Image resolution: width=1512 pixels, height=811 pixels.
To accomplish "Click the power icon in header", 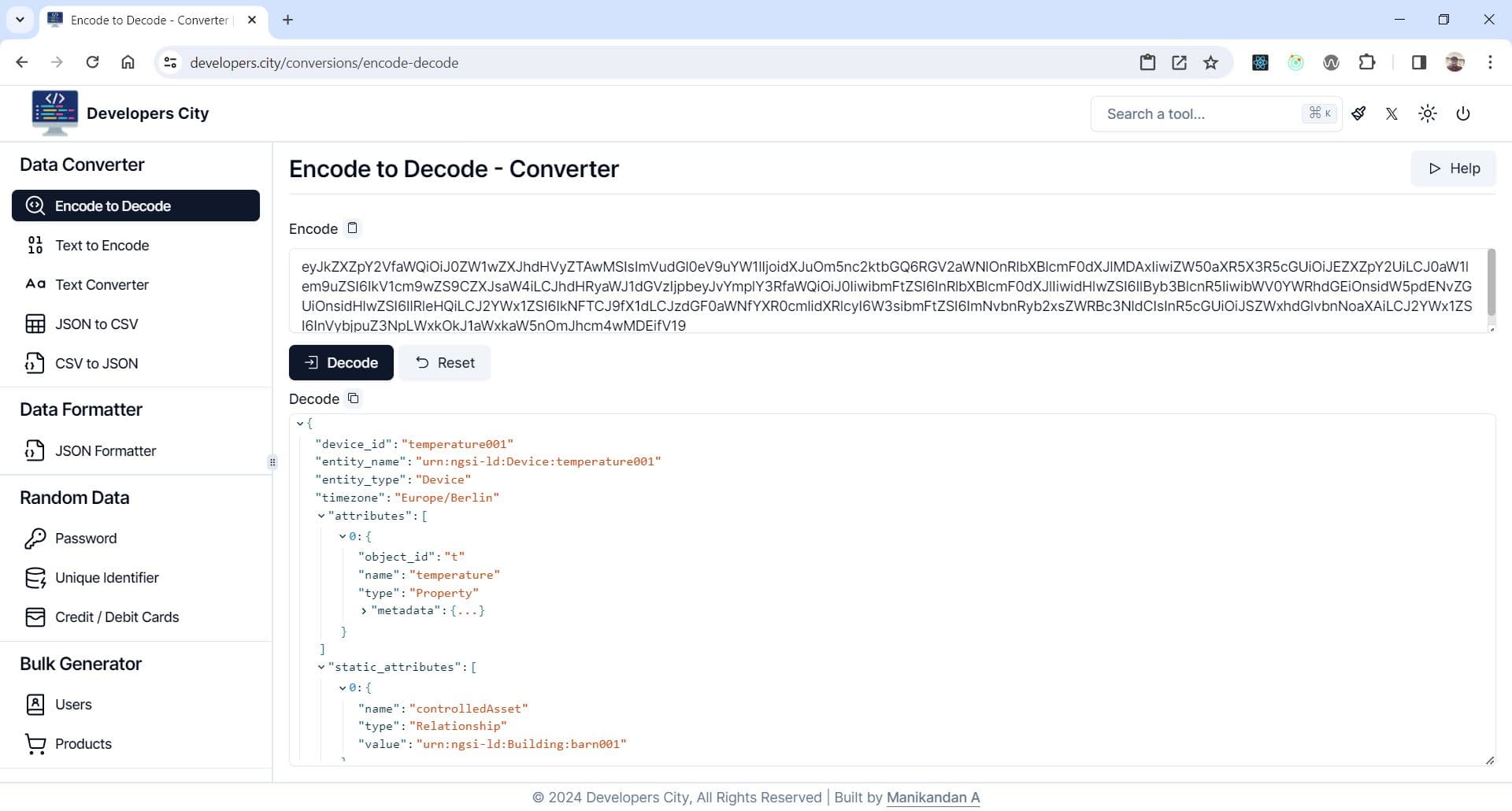I will click(x=1463, y=113).
